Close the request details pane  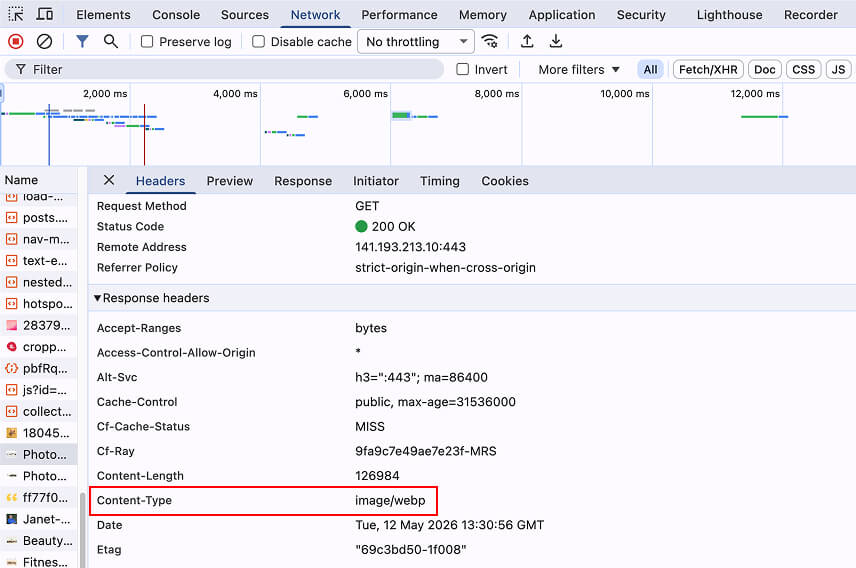tap(109, 180)
